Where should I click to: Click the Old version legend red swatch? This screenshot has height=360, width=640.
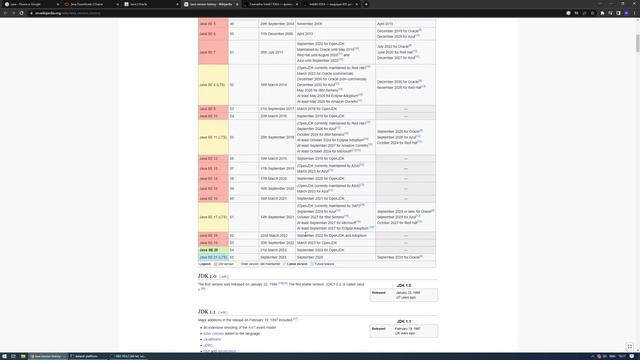point(216,264)
